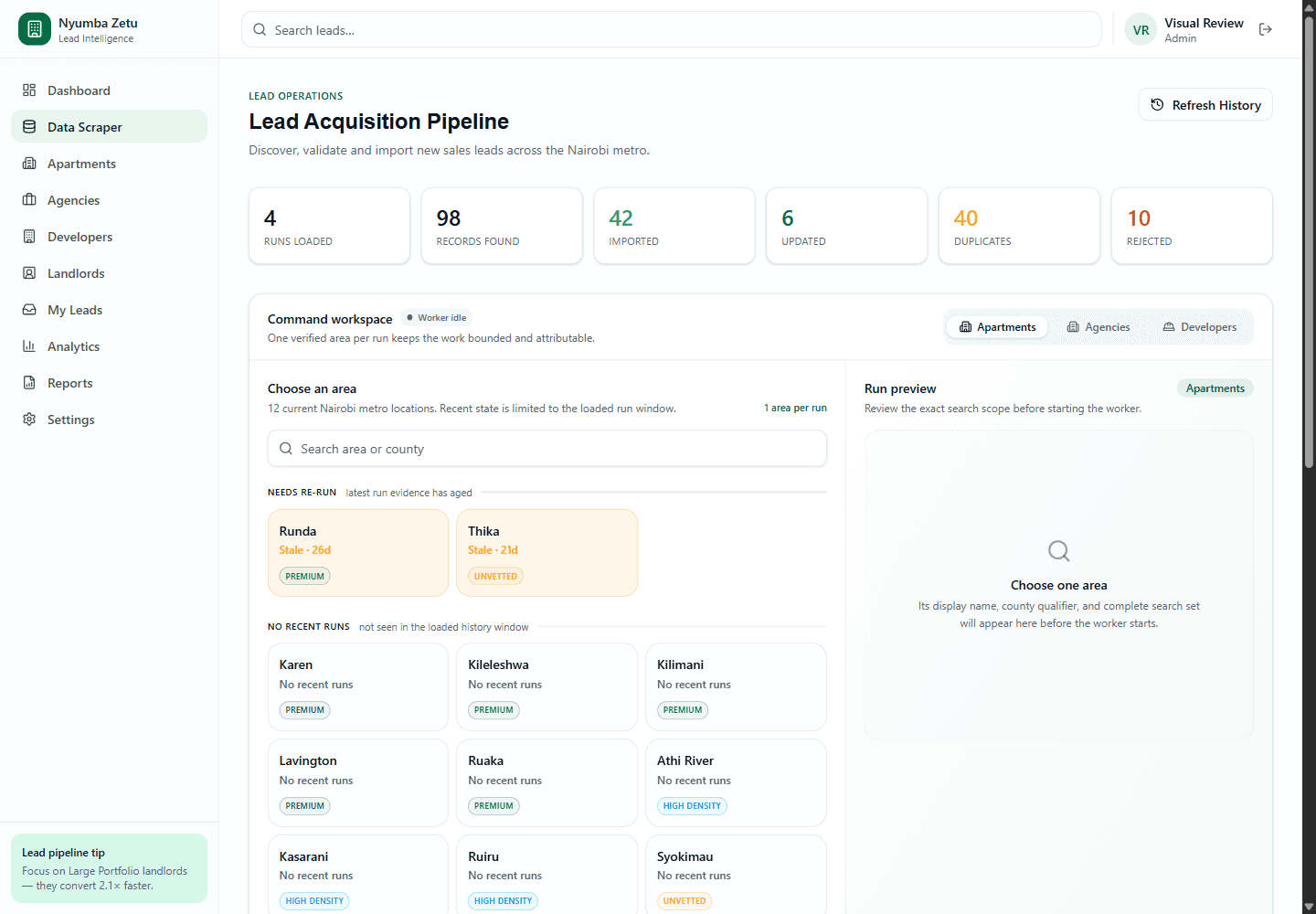The height and width of the screenshot is (914, 1316).
Task: Click the Settings gear icon
Action: click(29, 420)
